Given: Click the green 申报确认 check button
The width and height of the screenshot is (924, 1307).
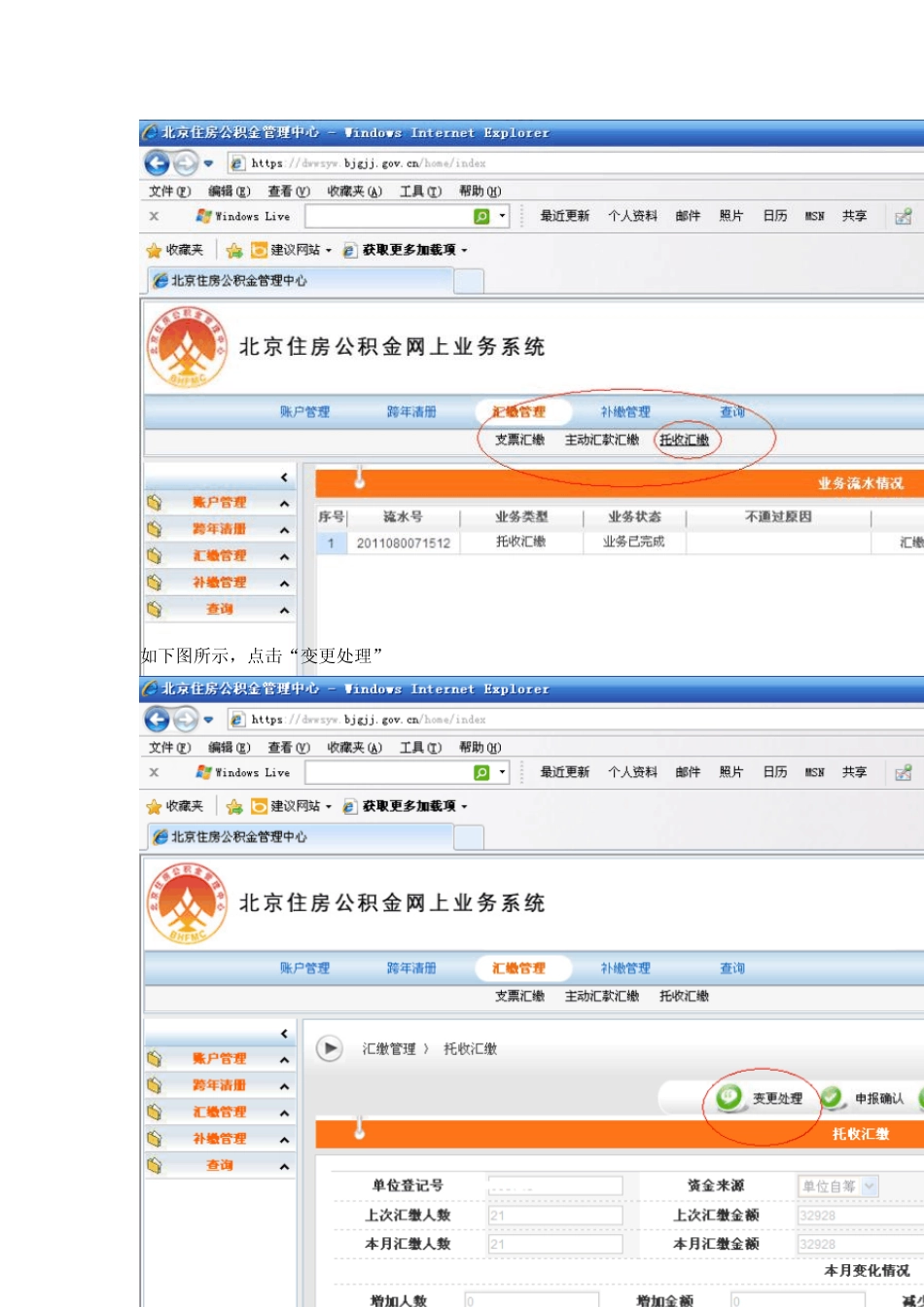Looking at the screenshot, I should tap(833, 1098).
